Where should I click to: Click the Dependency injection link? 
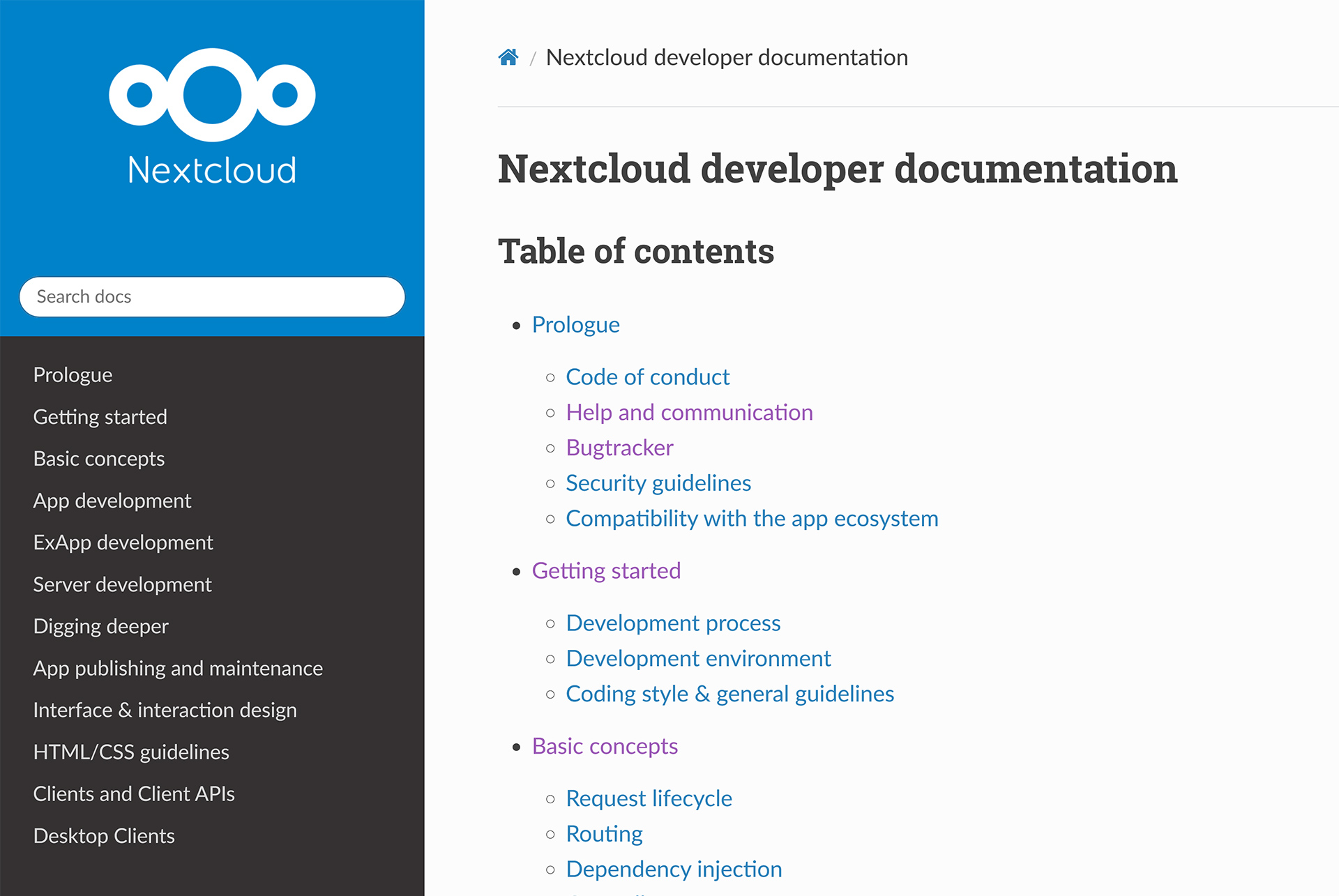(674, 869)
